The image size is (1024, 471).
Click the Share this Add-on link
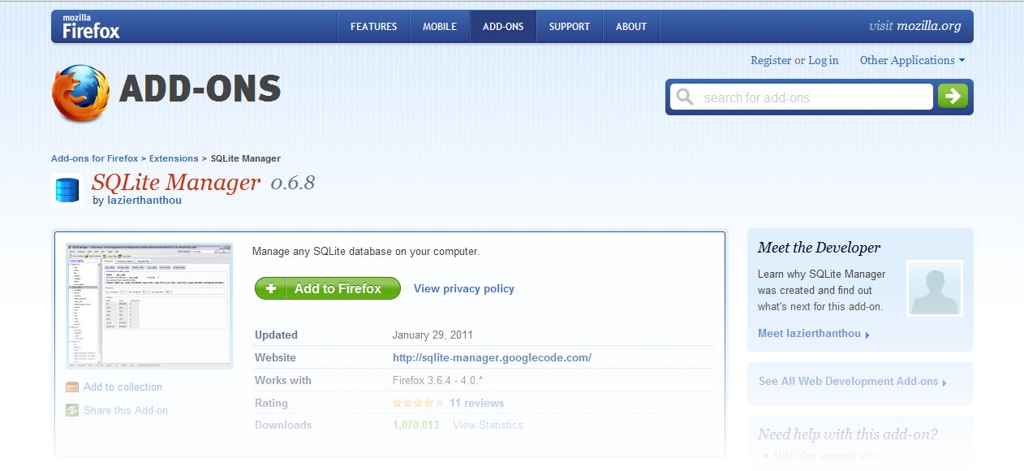[x=125, y=410]
